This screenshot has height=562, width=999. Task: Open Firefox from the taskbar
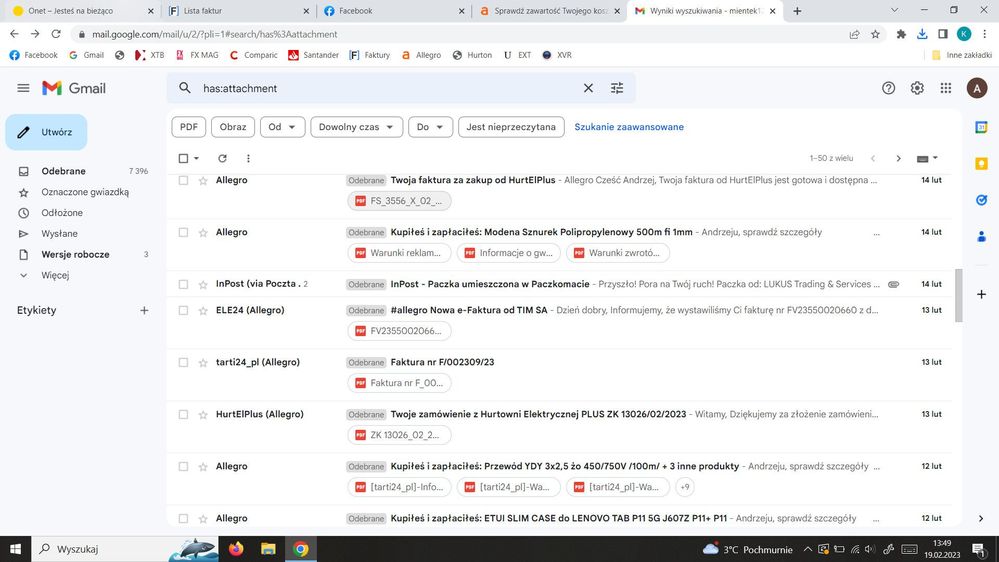click(236, 549)
